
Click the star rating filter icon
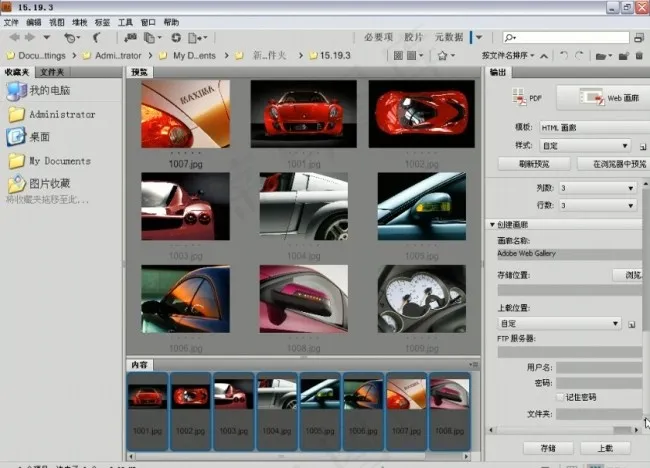pyautogui.click(x=444, y=55)
